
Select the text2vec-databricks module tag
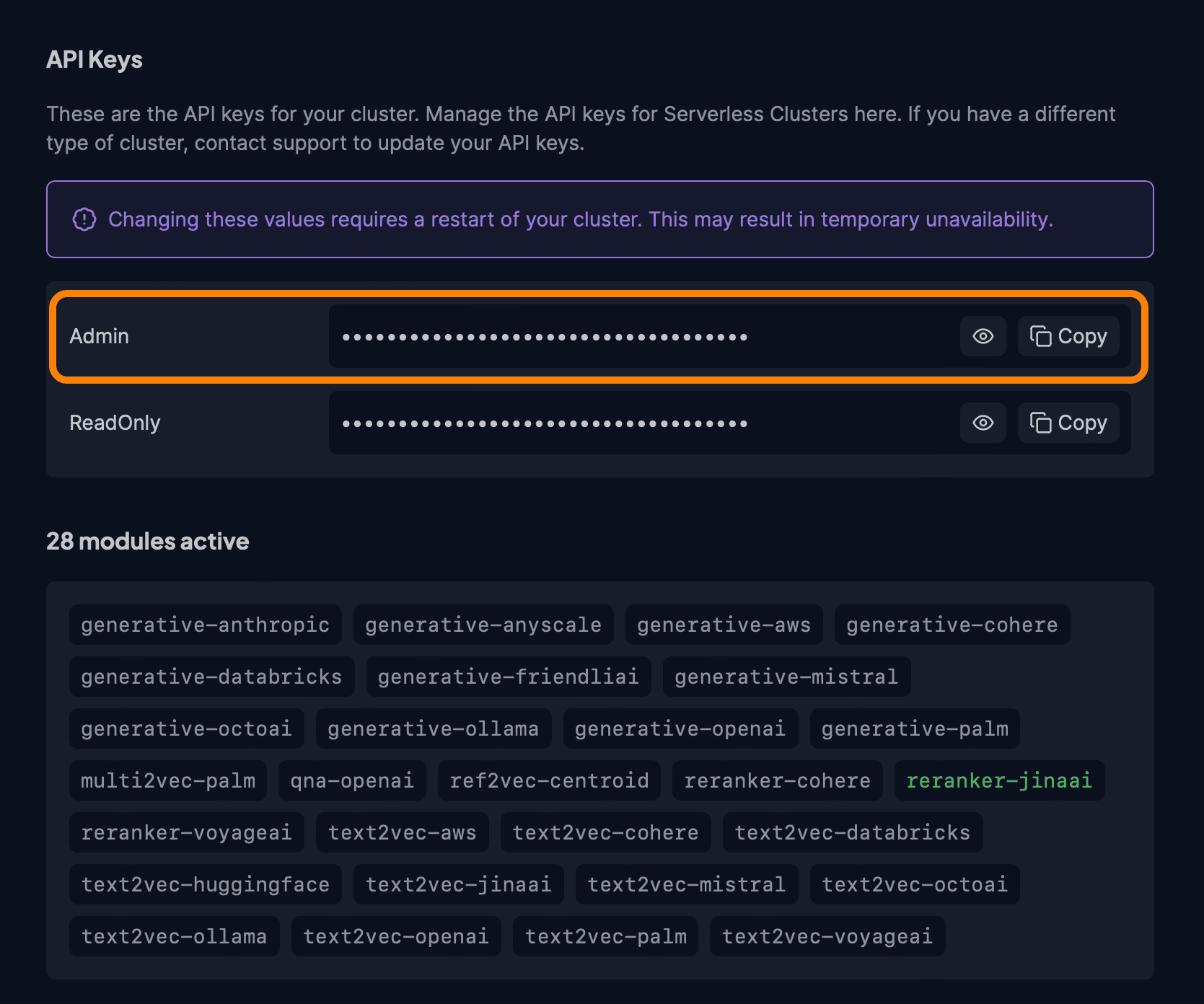point(853,832)
